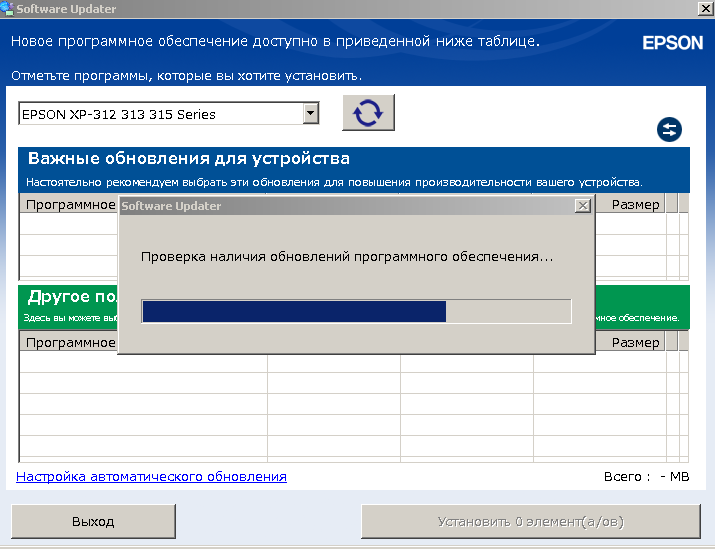
Task: Click the Проверка наличия обновлений message text
Action: pyautogui.click(x=347, y=257)
